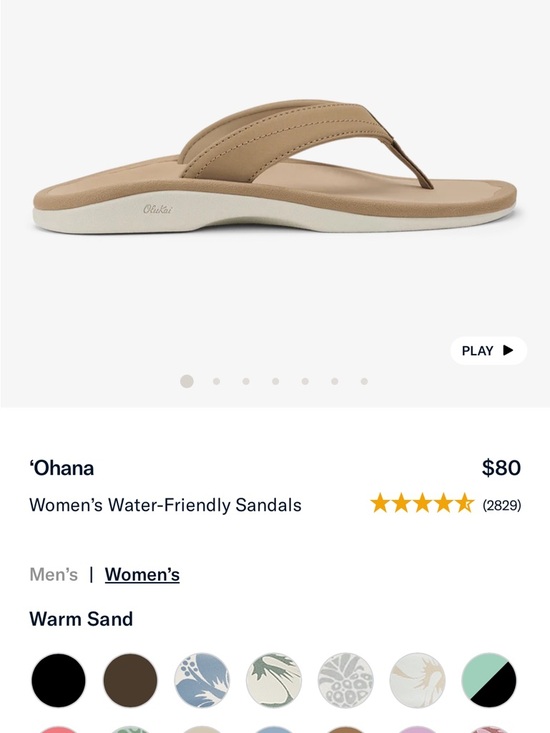Pick the white and tan floral swatch

click(417, 680)
